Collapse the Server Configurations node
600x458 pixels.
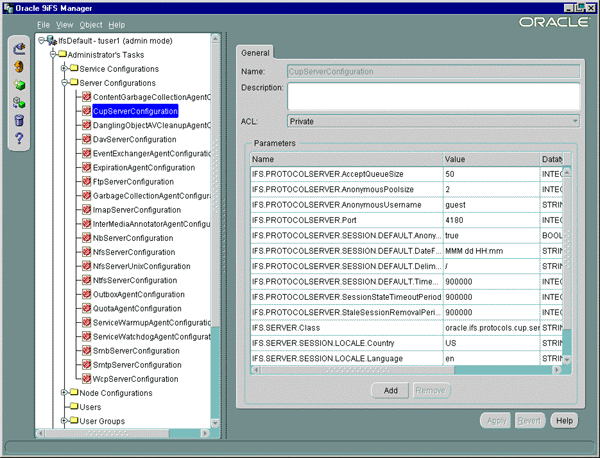click(64, 83)
